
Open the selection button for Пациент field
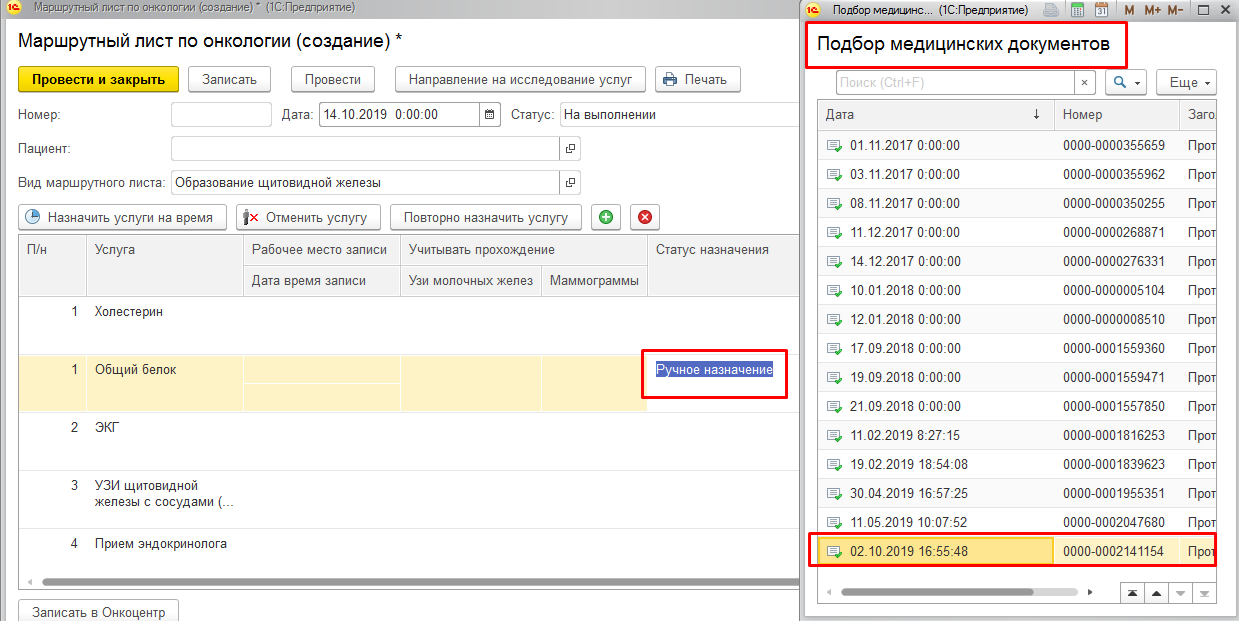(570, 149)
